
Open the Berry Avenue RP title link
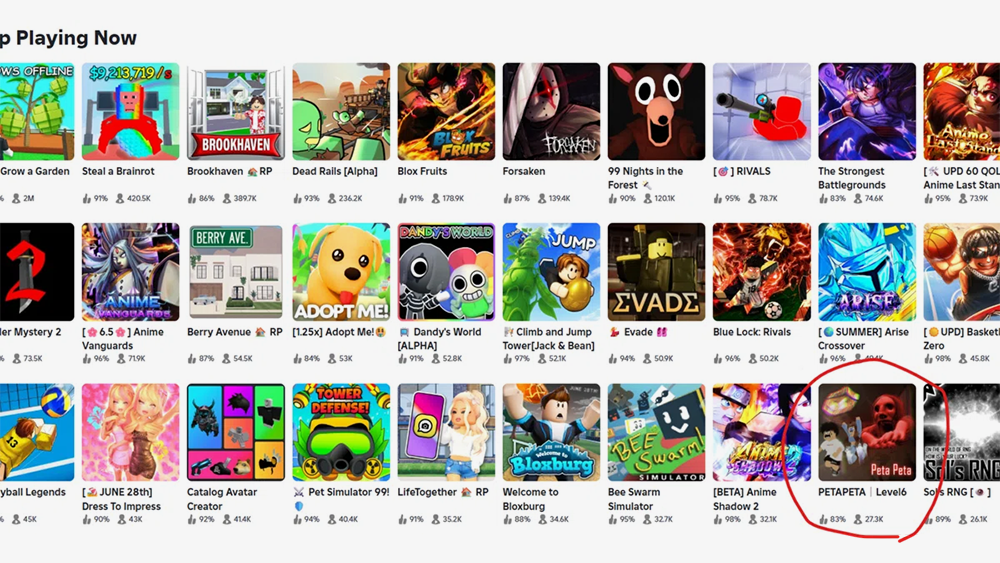pyautogui.click(x=235, y=332)
